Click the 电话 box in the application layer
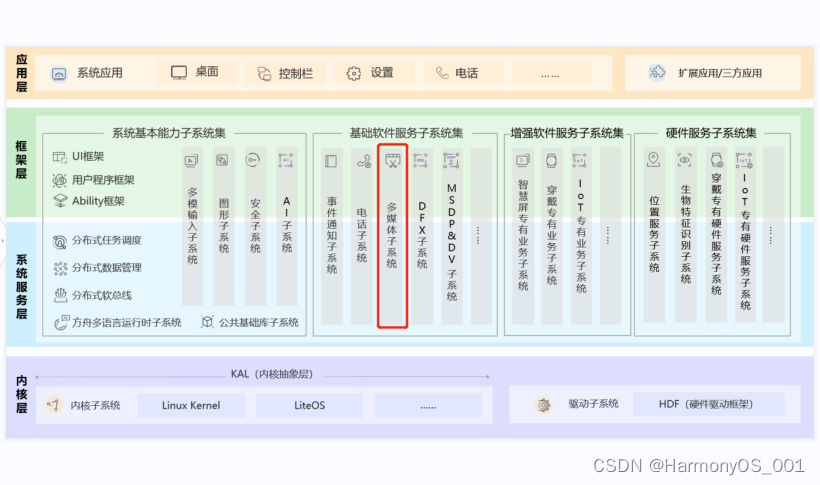The width and height of the screenshot is (820, 485). pos(463,73)
